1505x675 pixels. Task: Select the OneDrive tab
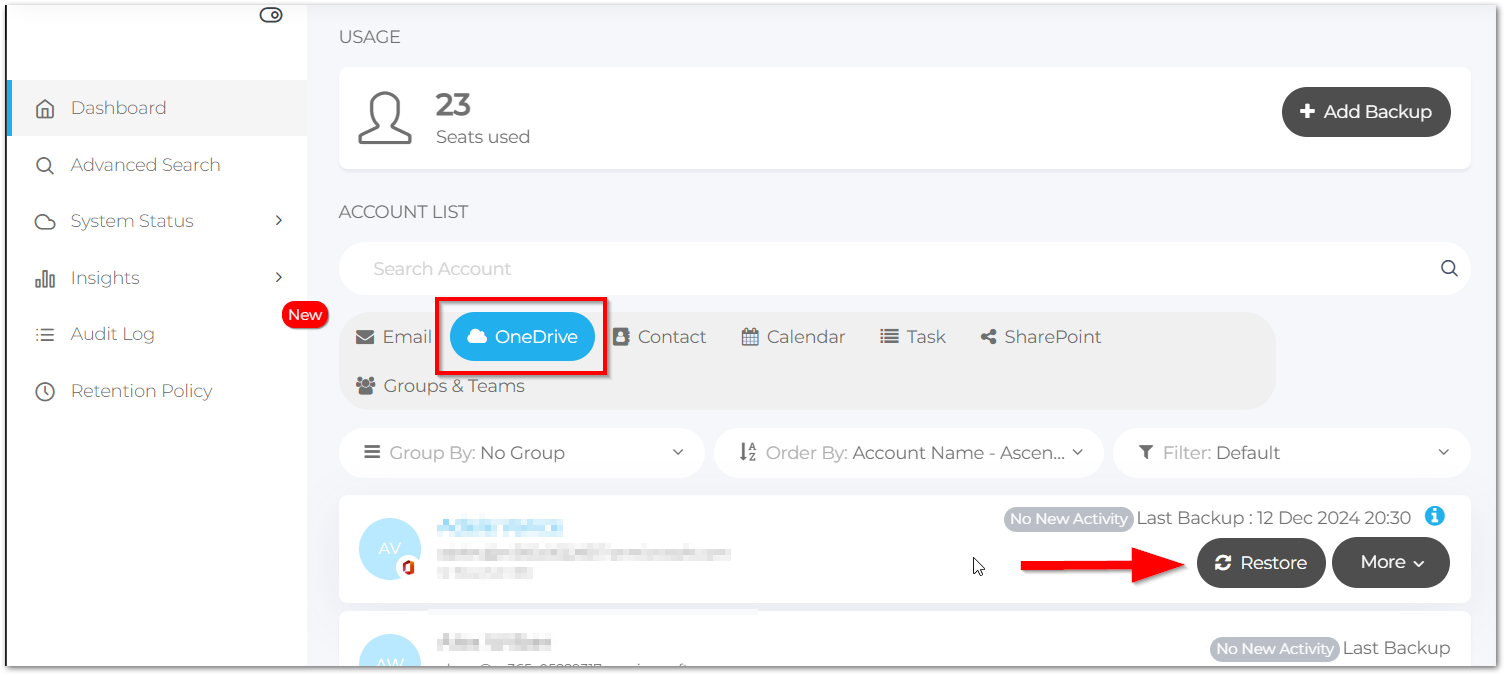[x=522, y=337]
